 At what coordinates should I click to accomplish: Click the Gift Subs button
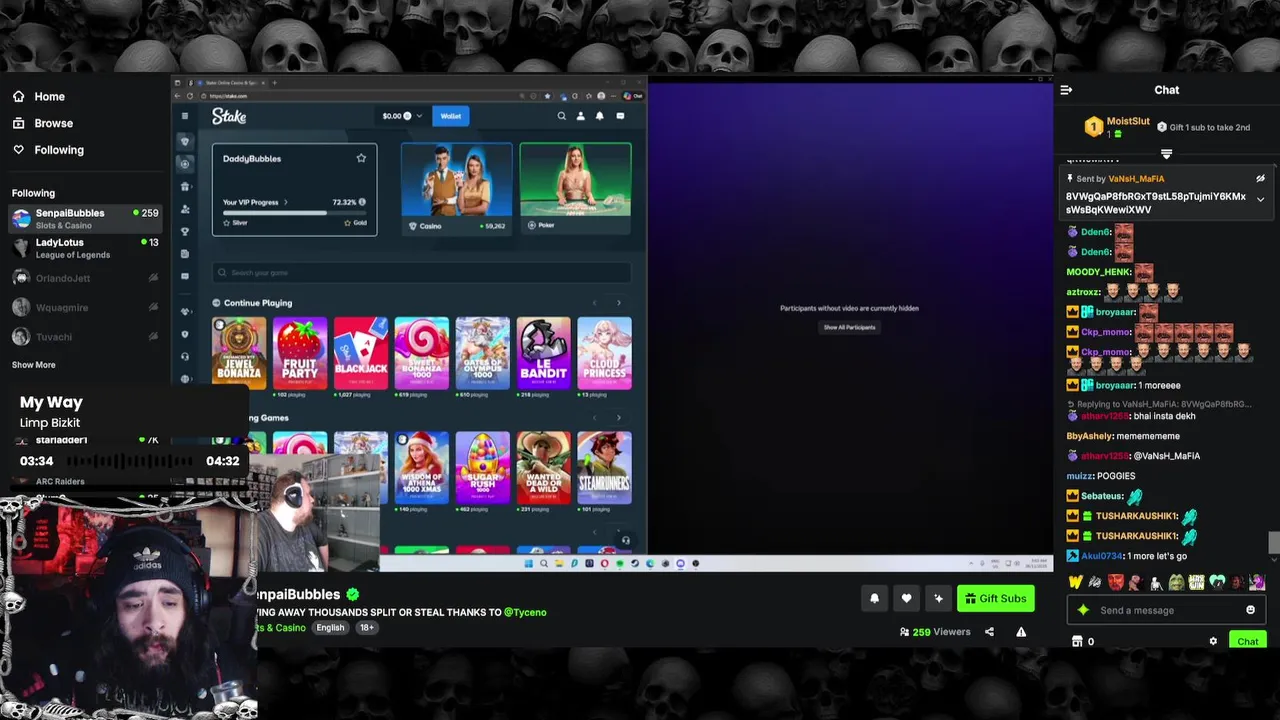tap(995, 598)
